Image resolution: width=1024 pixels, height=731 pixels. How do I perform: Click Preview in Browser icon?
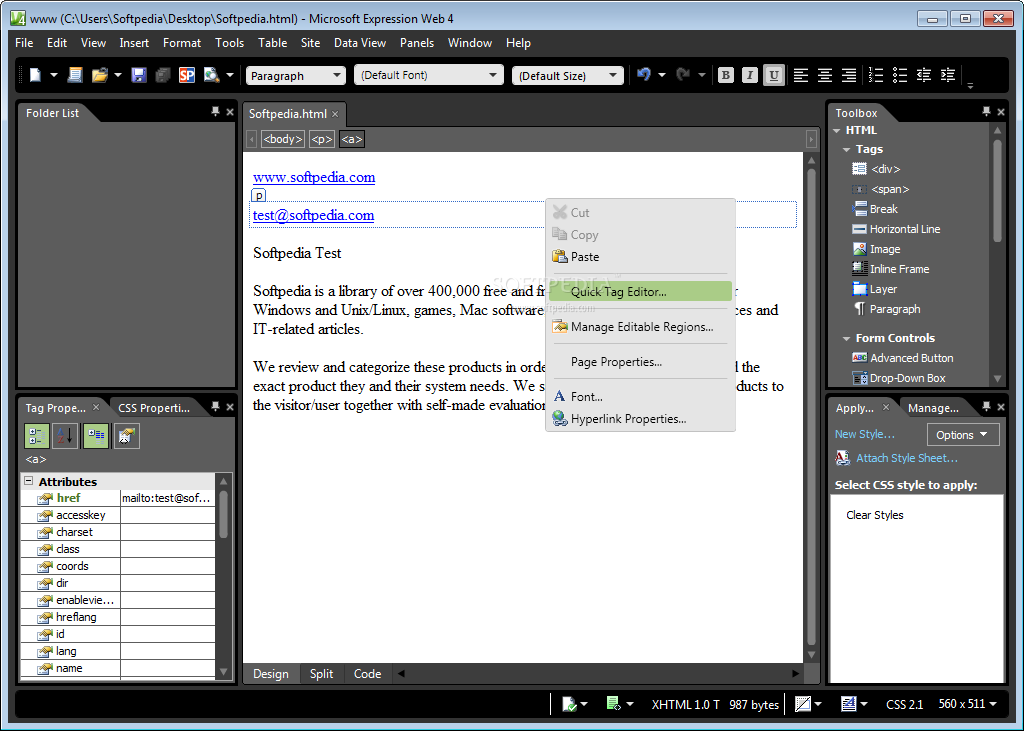click(x=212, y=75)
